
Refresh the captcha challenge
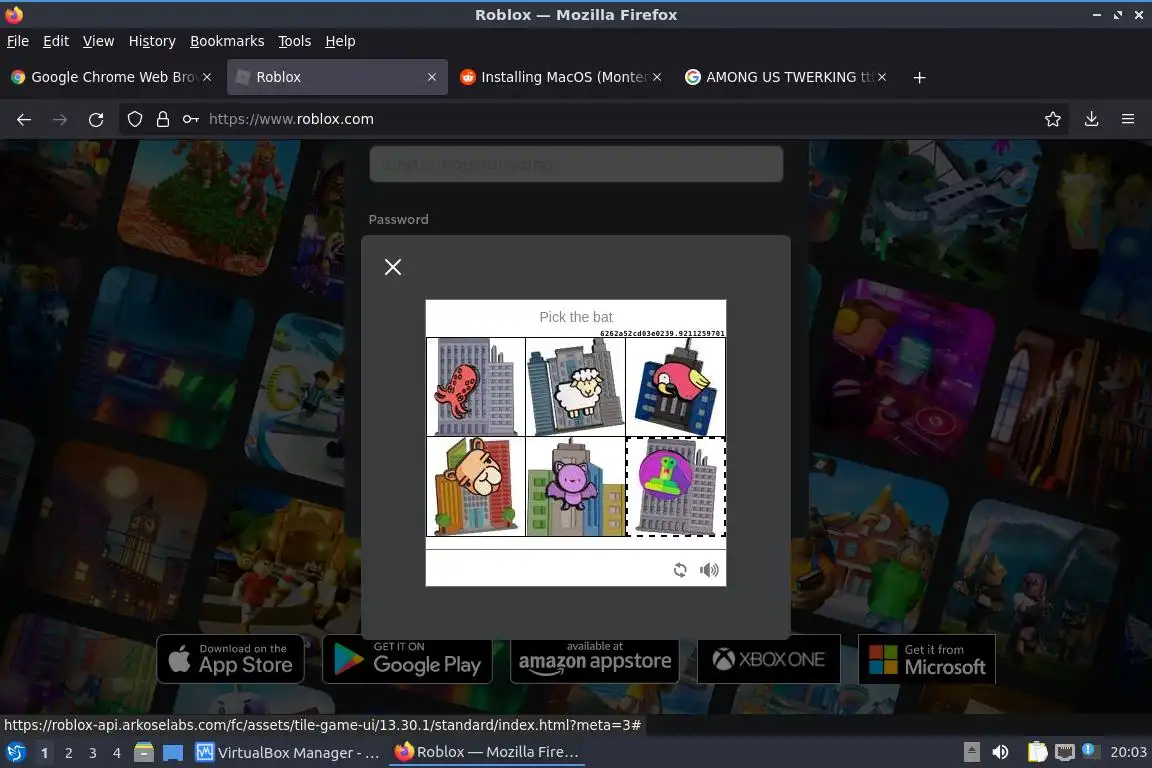pos(680,570)
